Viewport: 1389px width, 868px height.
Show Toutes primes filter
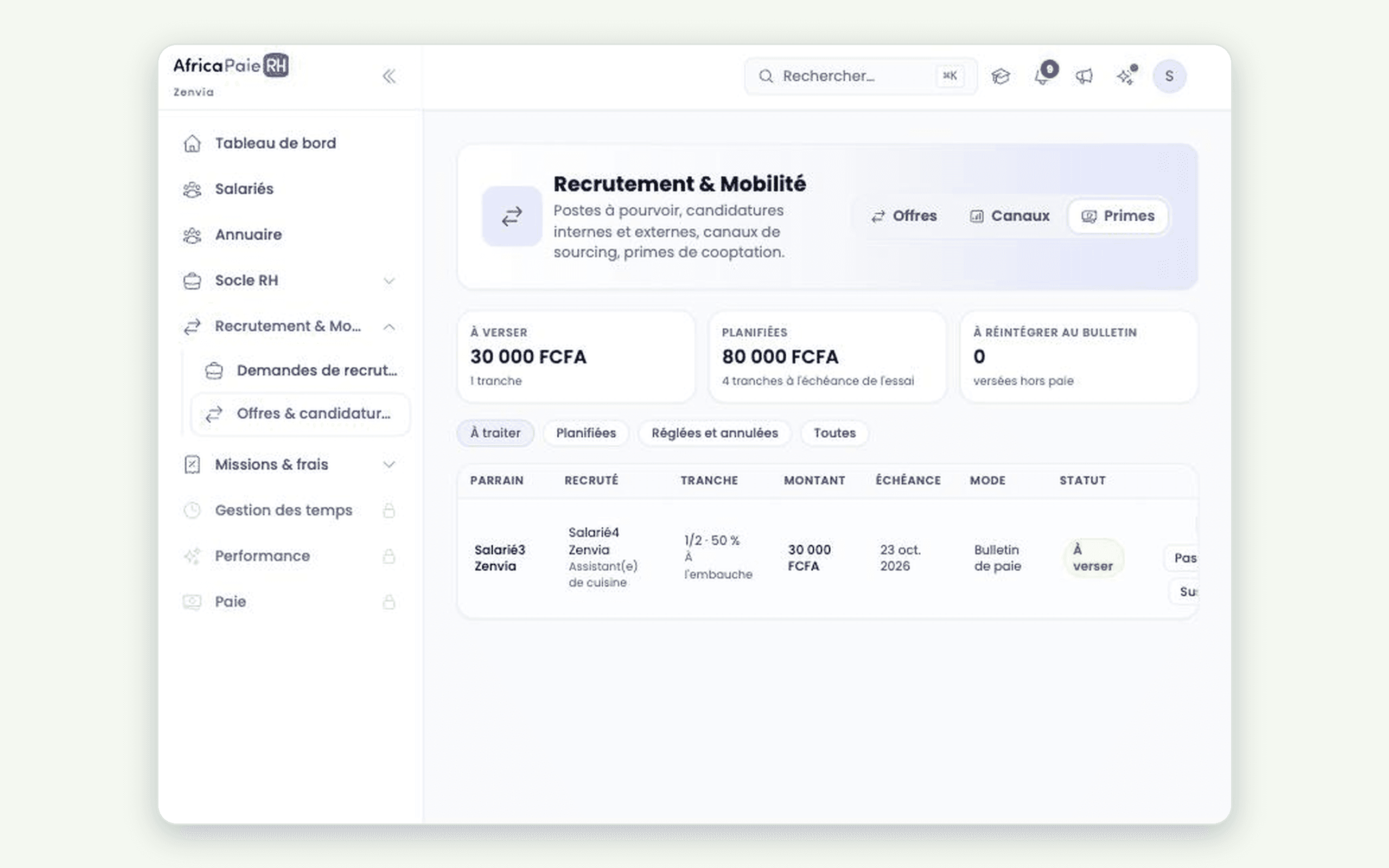pyautogui.click(x=834, y=433)
